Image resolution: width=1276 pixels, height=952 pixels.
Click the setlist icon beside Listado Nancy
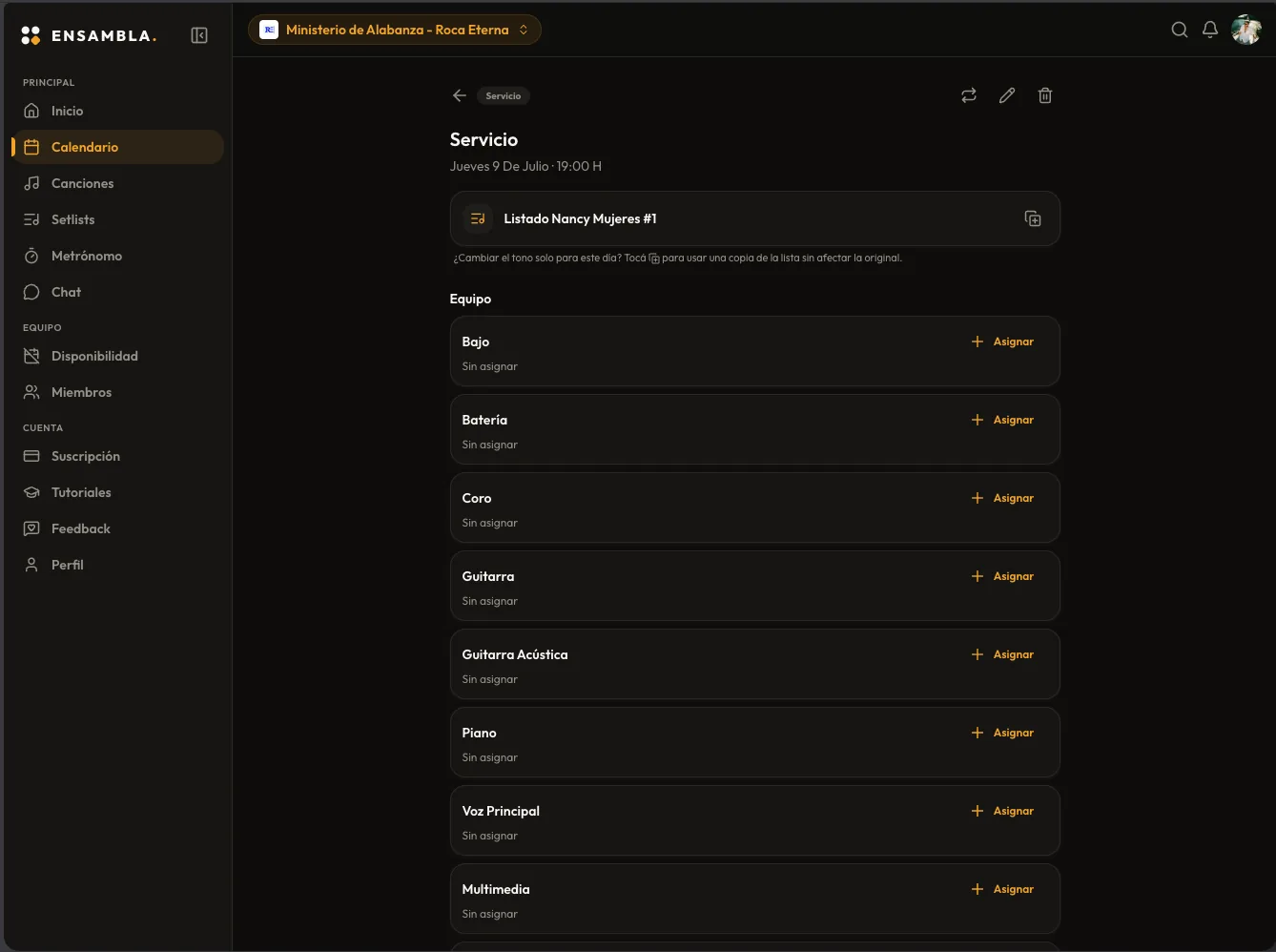point(478,218)
